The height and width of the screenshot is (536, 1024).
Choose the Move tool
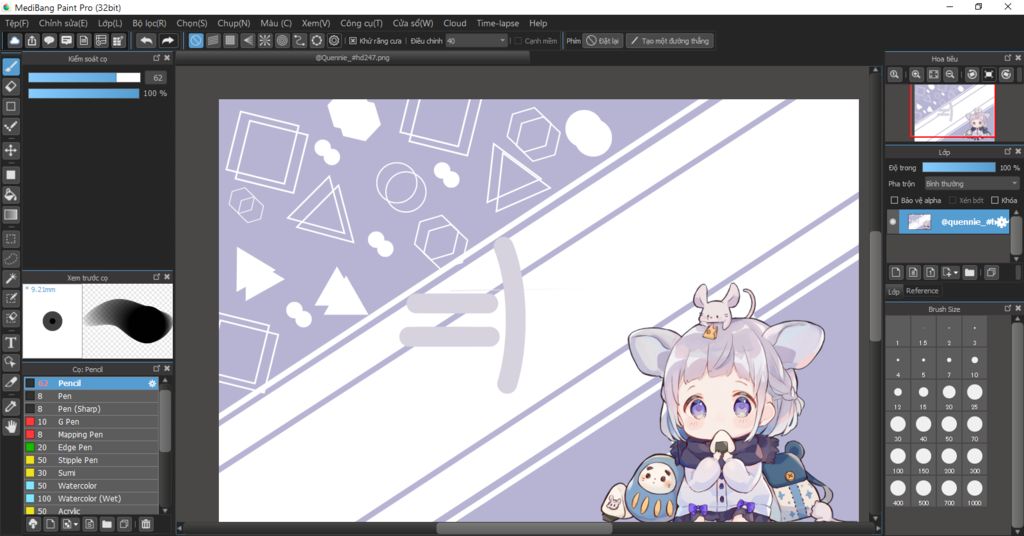(x=11, y=150)
